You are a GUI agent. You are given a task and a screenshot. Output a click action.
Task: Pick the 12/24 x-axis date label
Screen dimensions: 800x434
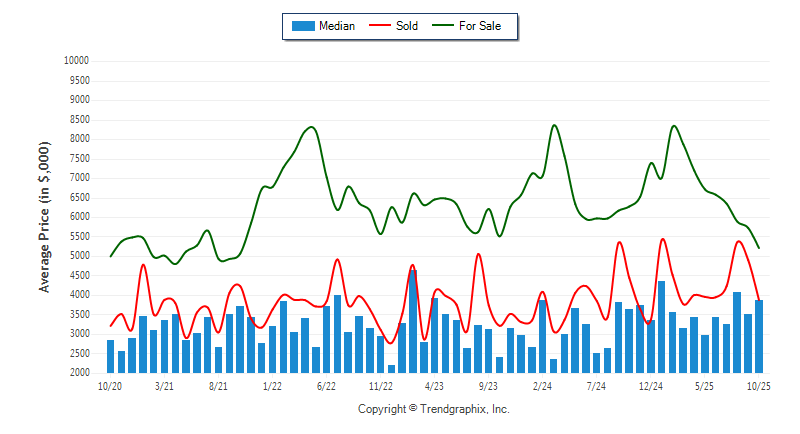651,385
